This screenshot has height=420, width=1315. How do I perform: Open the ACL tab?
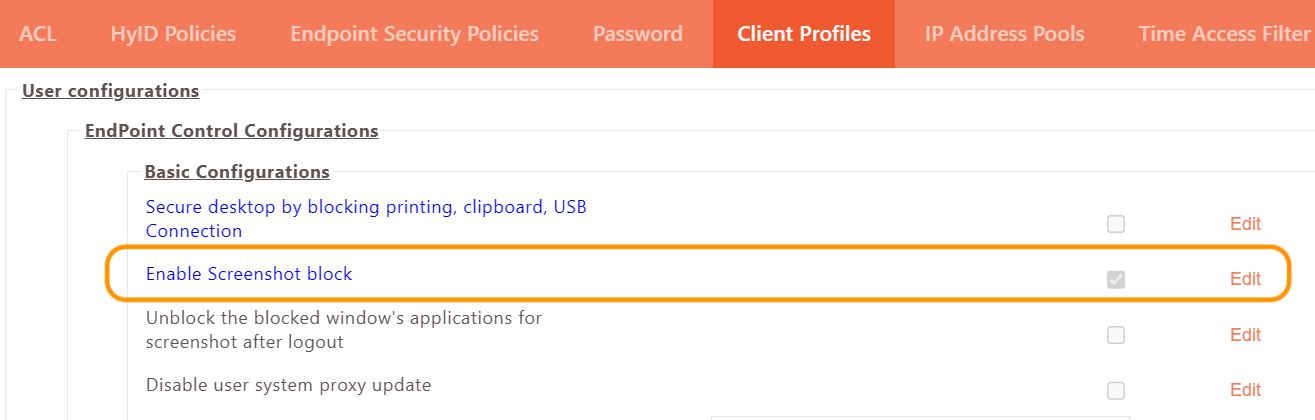coord(38,34)
